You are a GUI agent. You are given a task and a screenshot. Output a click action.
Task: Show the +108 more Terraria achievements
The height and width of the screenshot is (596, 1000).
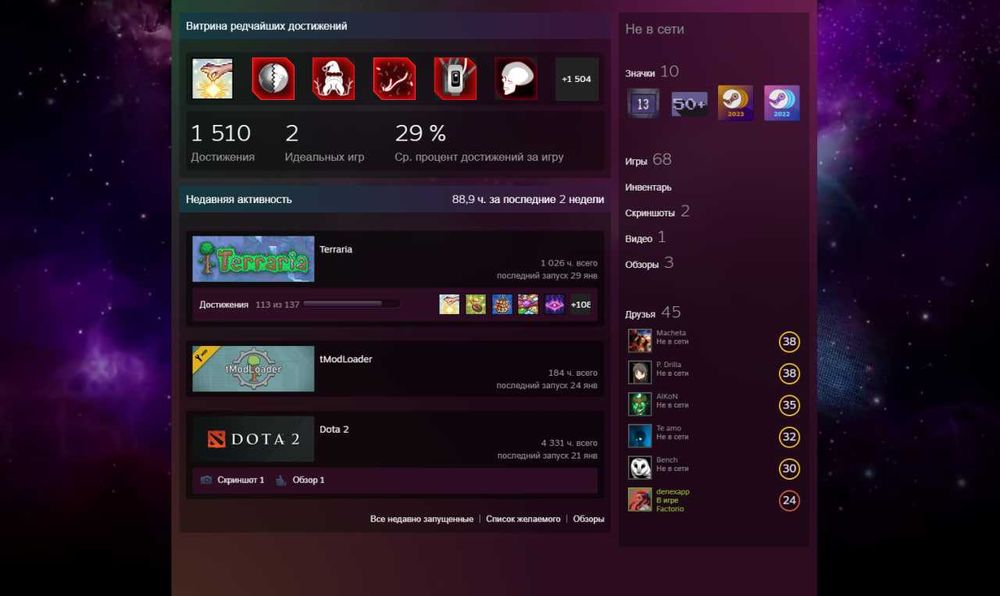pos(580,305)
